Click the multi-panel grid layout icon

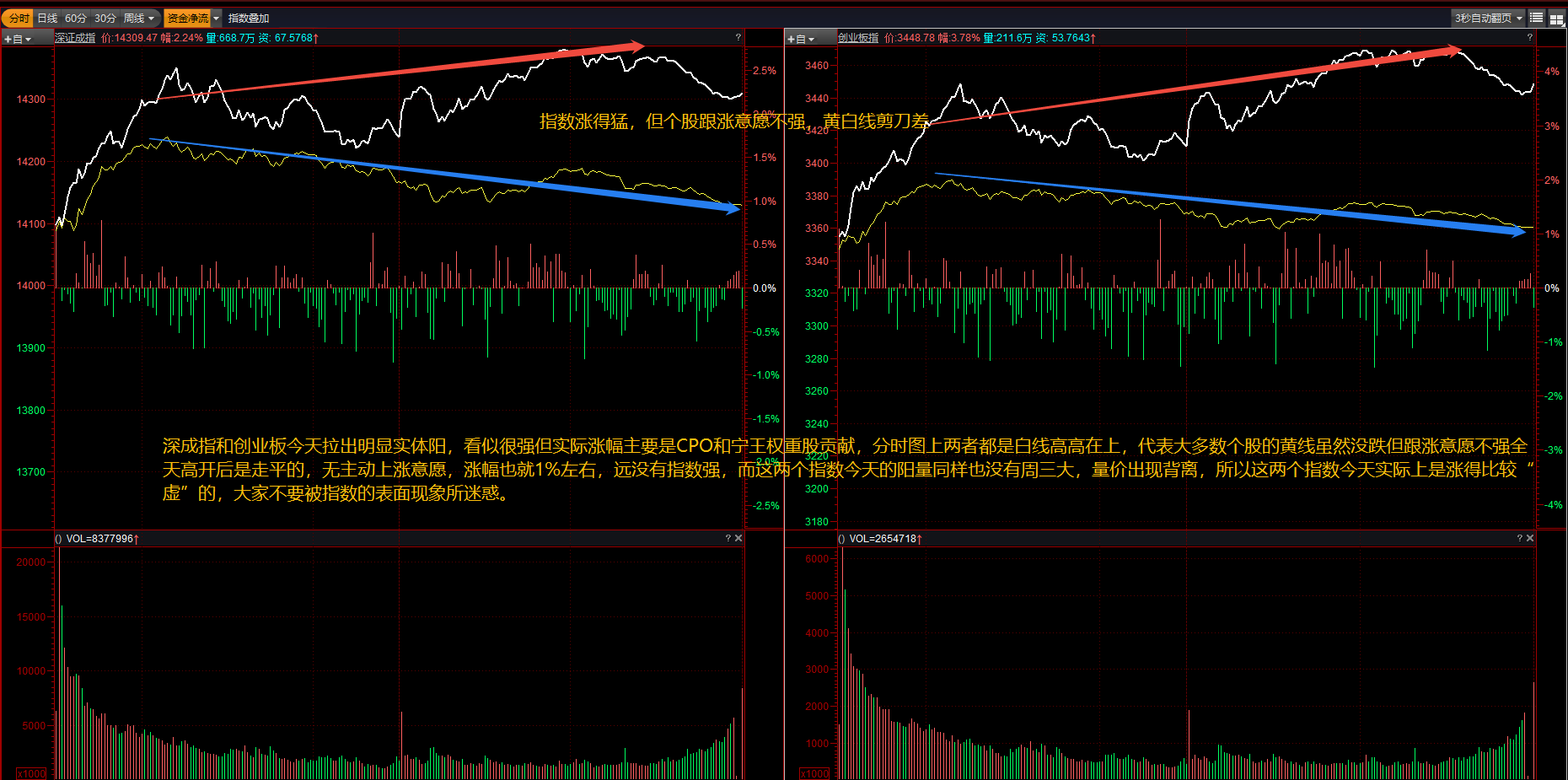pyautogui.click(x=1556, y=19)
